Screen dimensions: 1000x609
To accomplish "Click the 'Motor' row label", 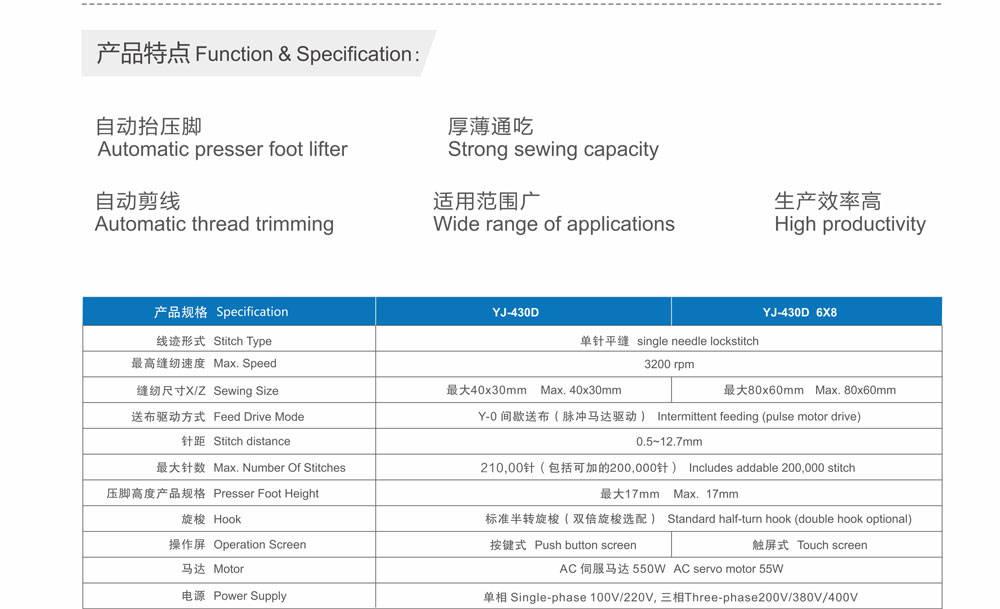I will coord(228,569).
